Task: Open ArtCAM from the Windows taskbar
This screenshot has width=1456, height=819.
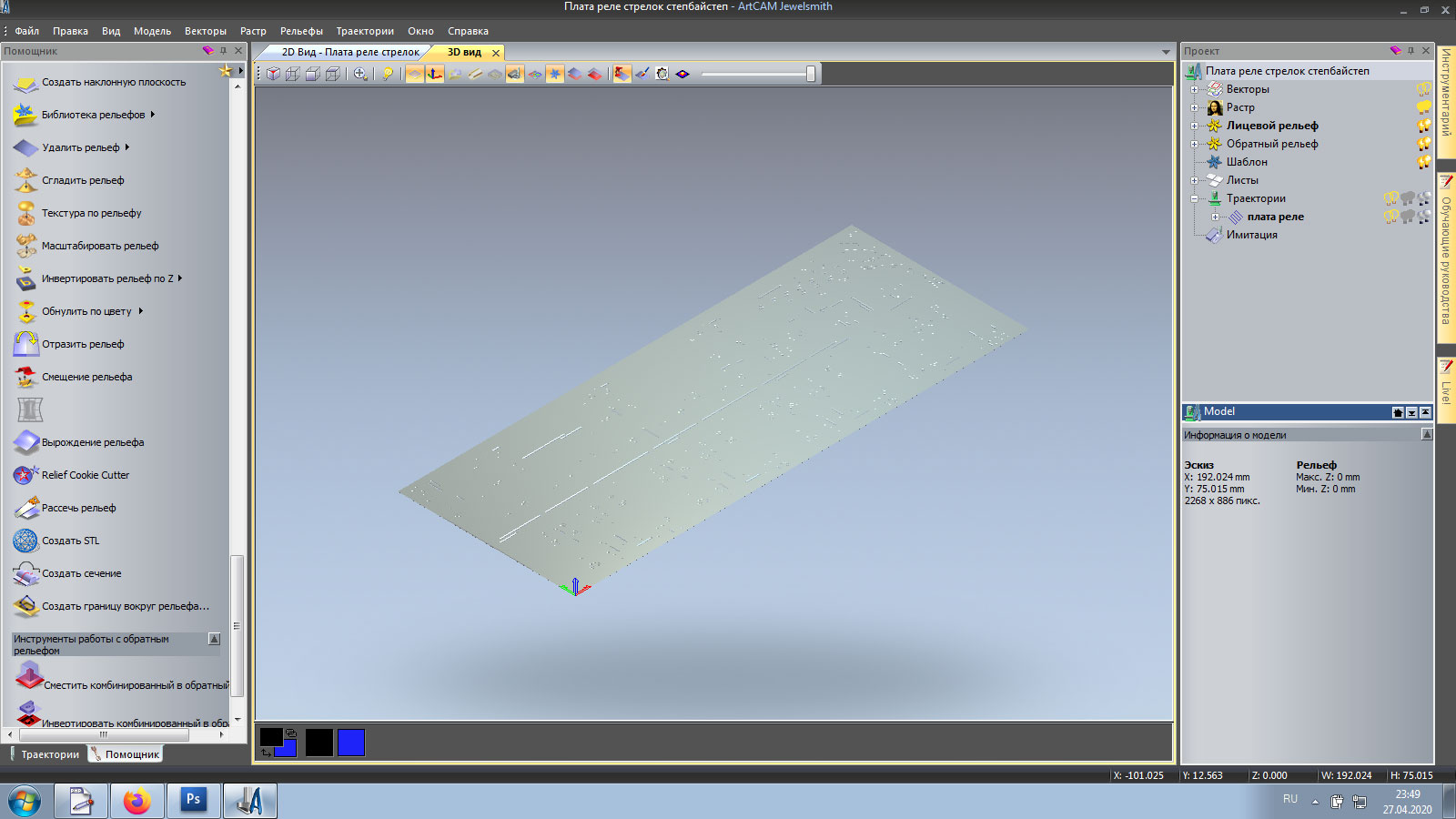Action: (x=249, y=801)
